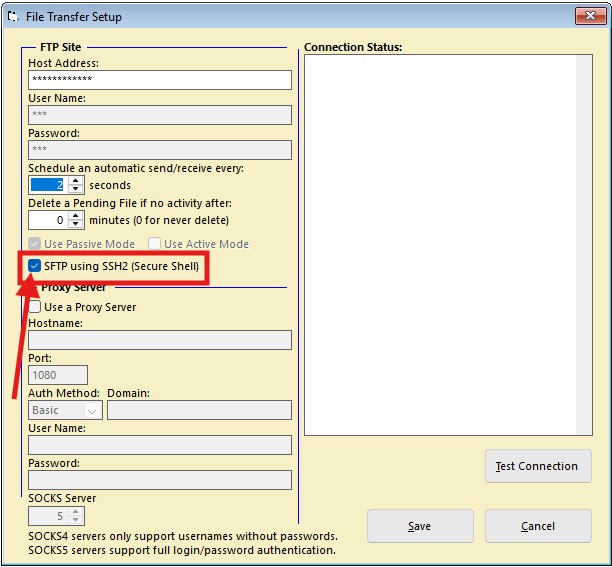This screenshot has height=567, width=612.
Task: Click the SOCKS Server value field showing 5
Action: [48, 516]
